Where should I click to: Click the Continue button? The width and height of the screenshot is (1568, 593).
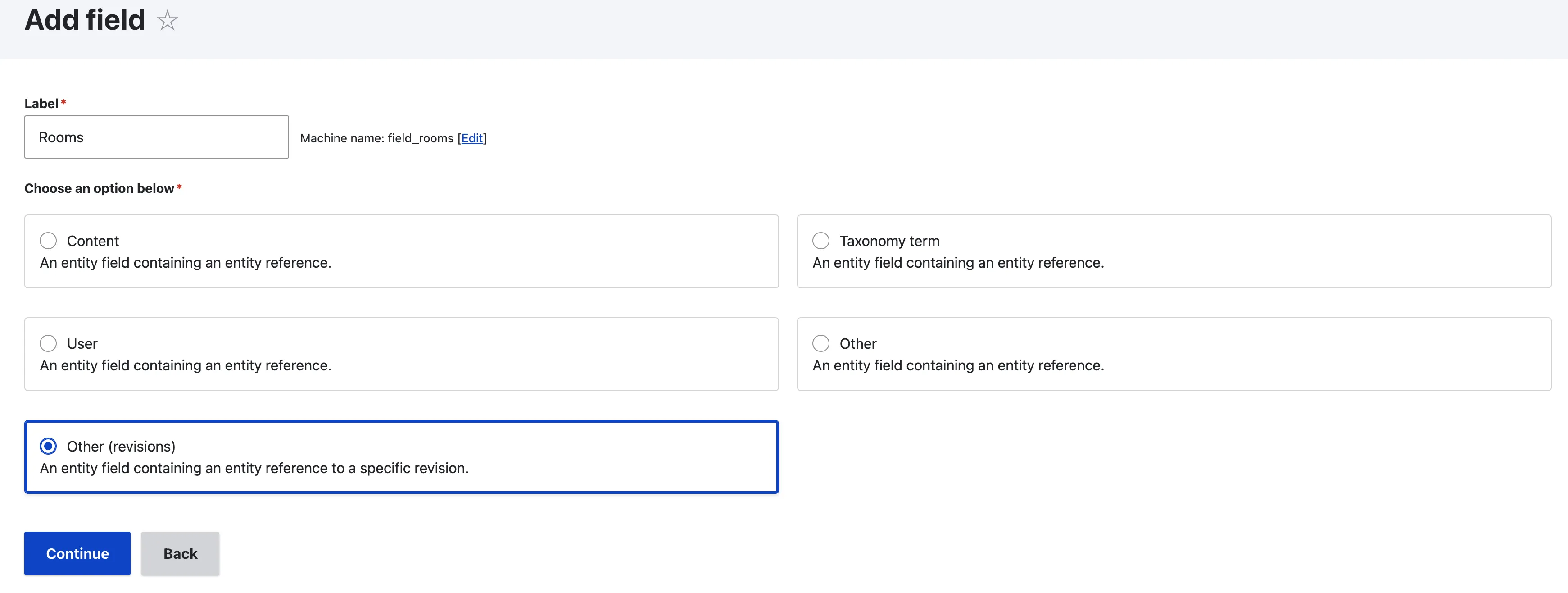[x=77, y=553]
